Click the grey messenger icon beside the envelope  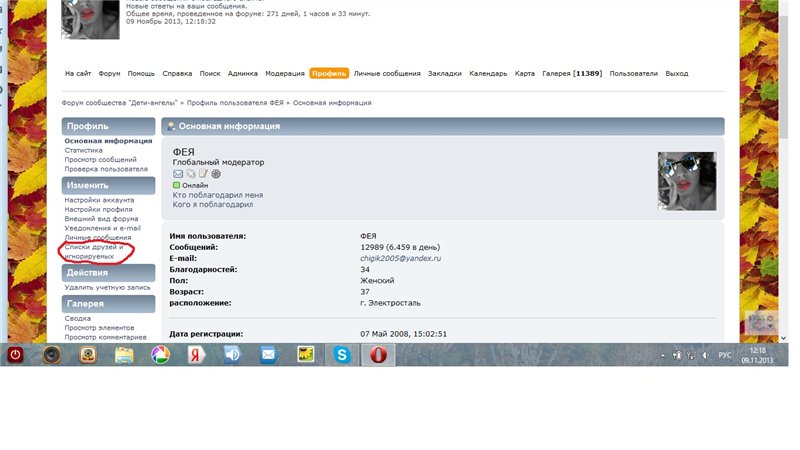click(191, 174)
